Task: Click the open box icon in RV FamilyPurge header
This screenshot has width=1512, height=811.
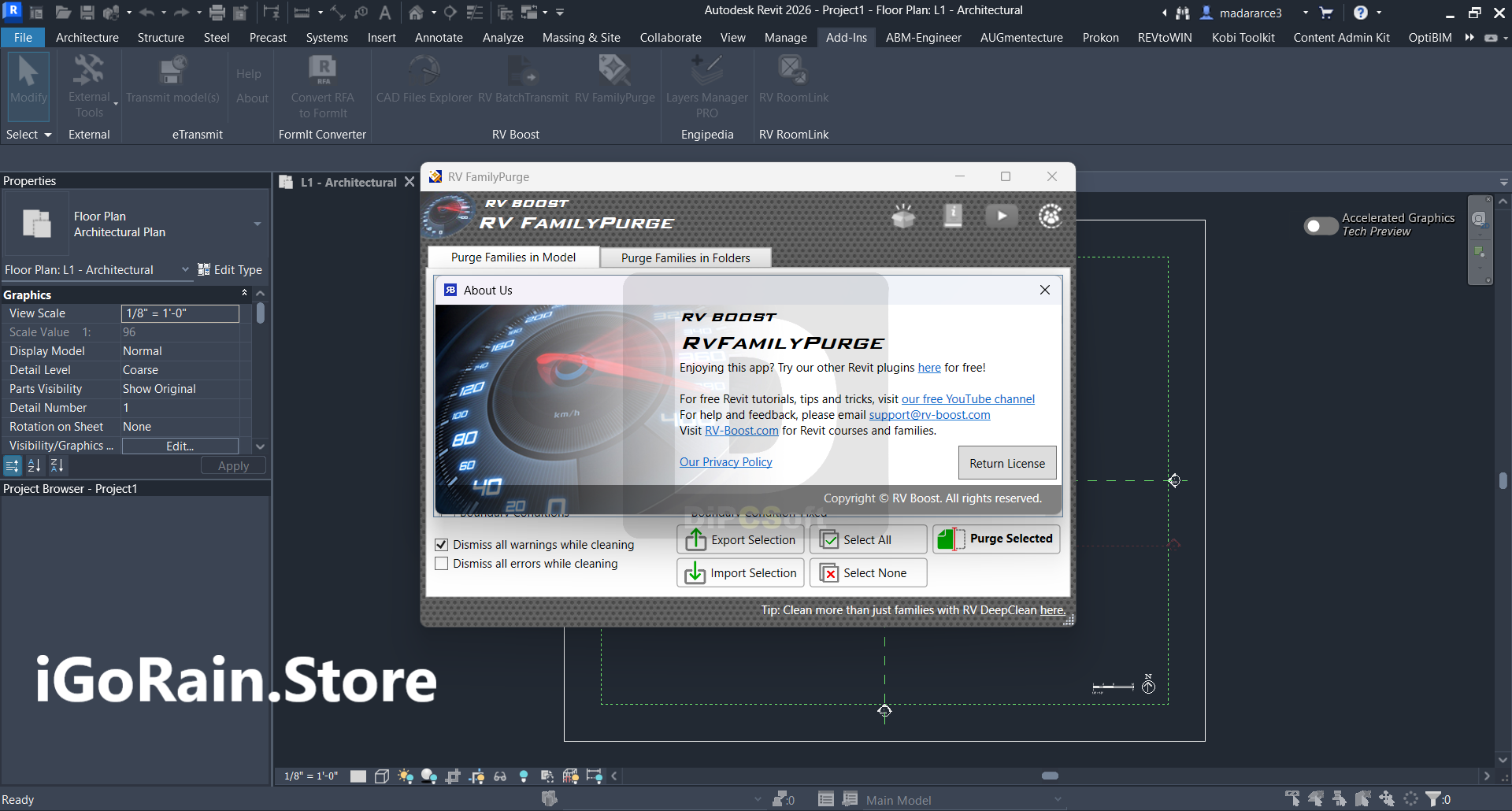Action: coord(903,216)
